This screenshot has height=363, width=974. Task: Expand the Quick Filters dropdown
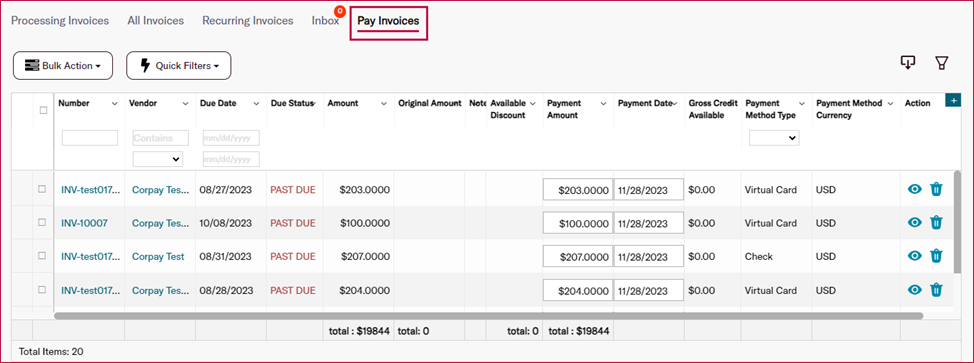pyautogui.click(x=179, y=65)
